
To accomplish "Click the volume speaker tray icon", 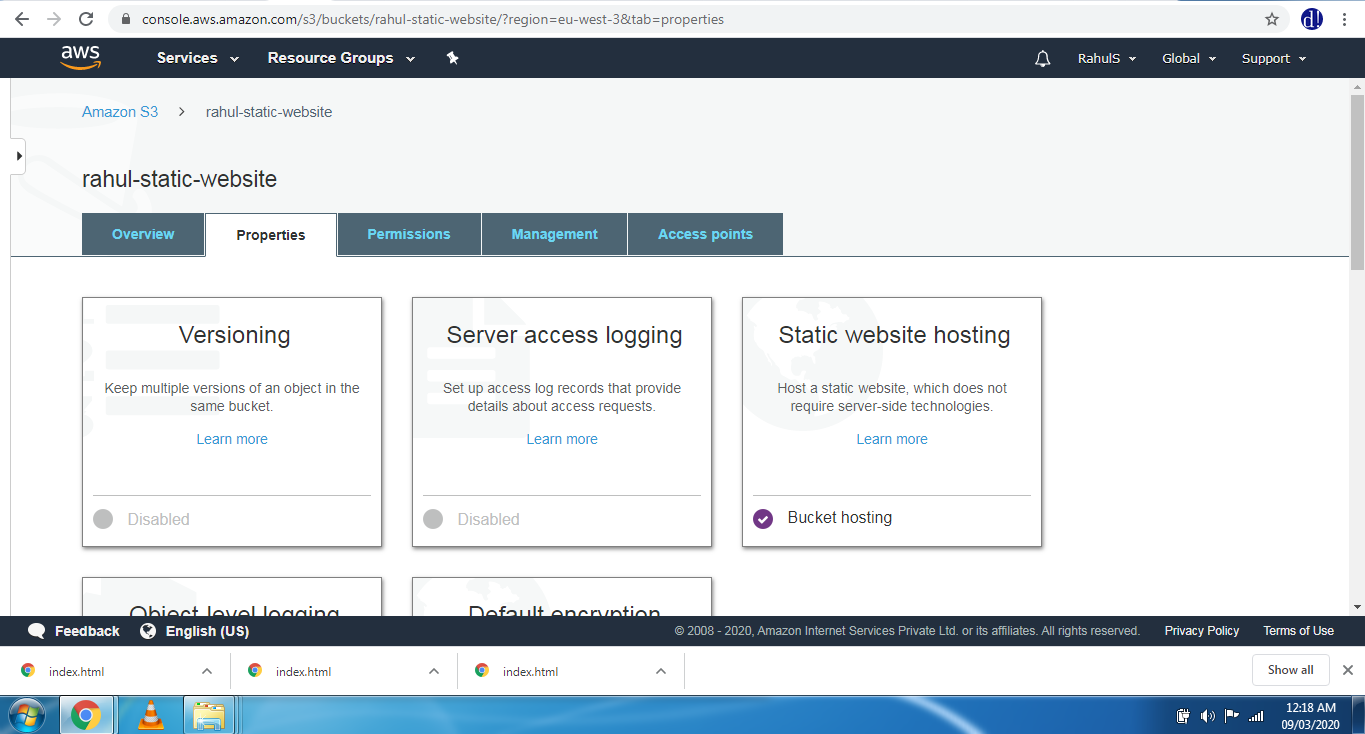I will tap(1207, 715).
